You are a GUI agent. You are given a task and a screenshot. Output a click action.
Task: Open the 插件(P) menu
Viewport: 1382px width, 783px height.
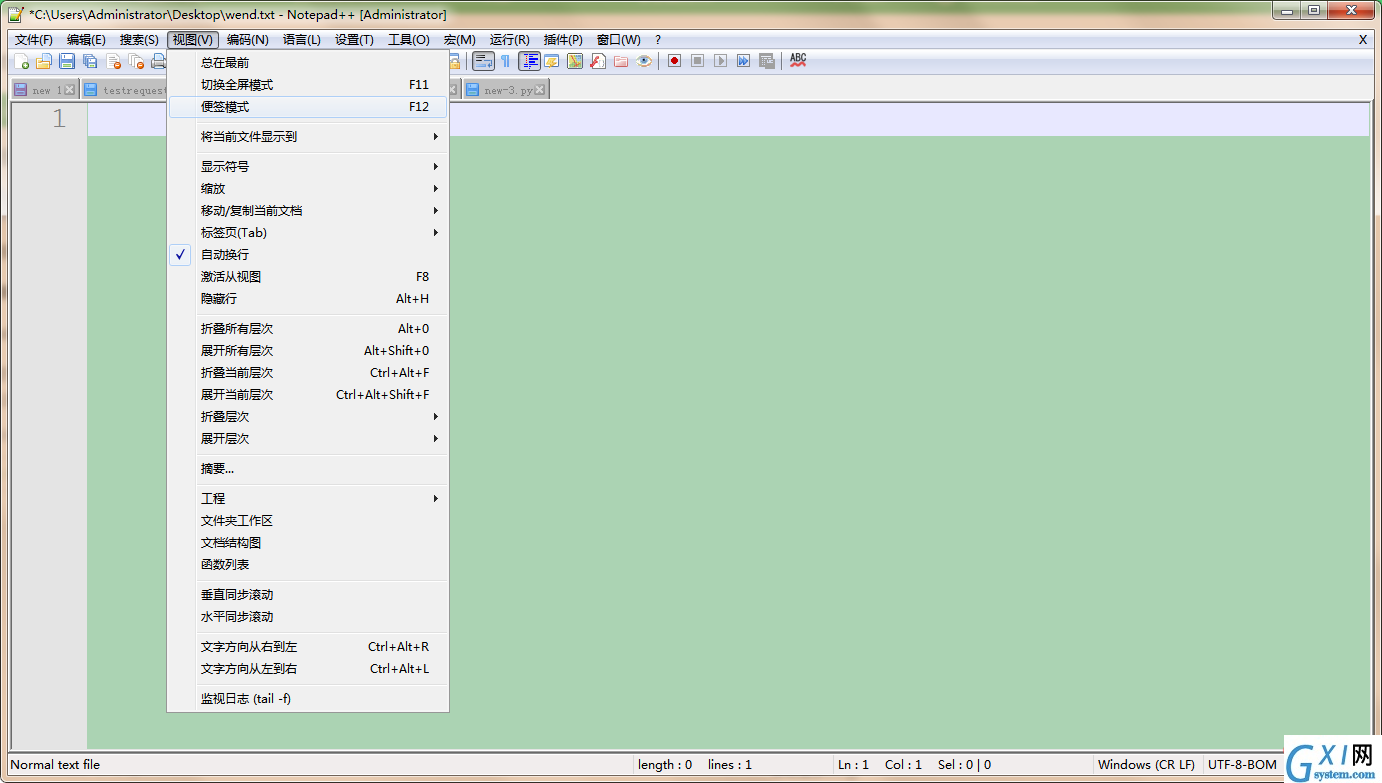point(563,40)
